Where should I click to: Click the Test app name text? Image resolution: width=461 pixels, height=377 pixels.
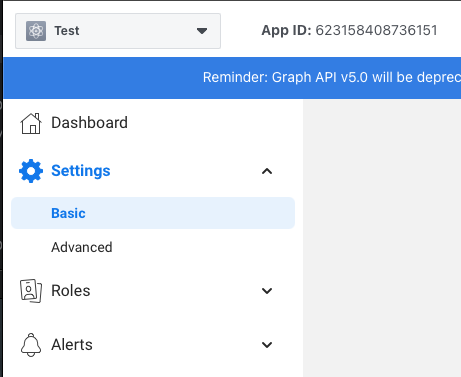(67, 31)
